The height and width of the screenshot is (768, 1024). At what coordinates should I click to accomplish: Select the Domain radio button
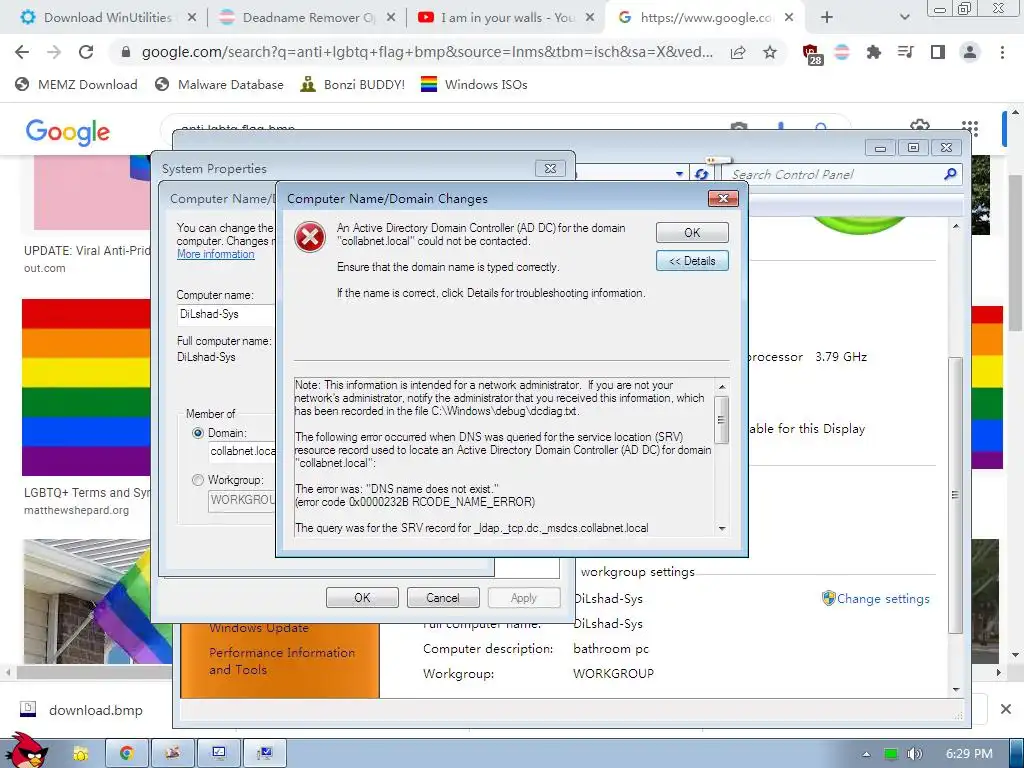click(197, 433)
